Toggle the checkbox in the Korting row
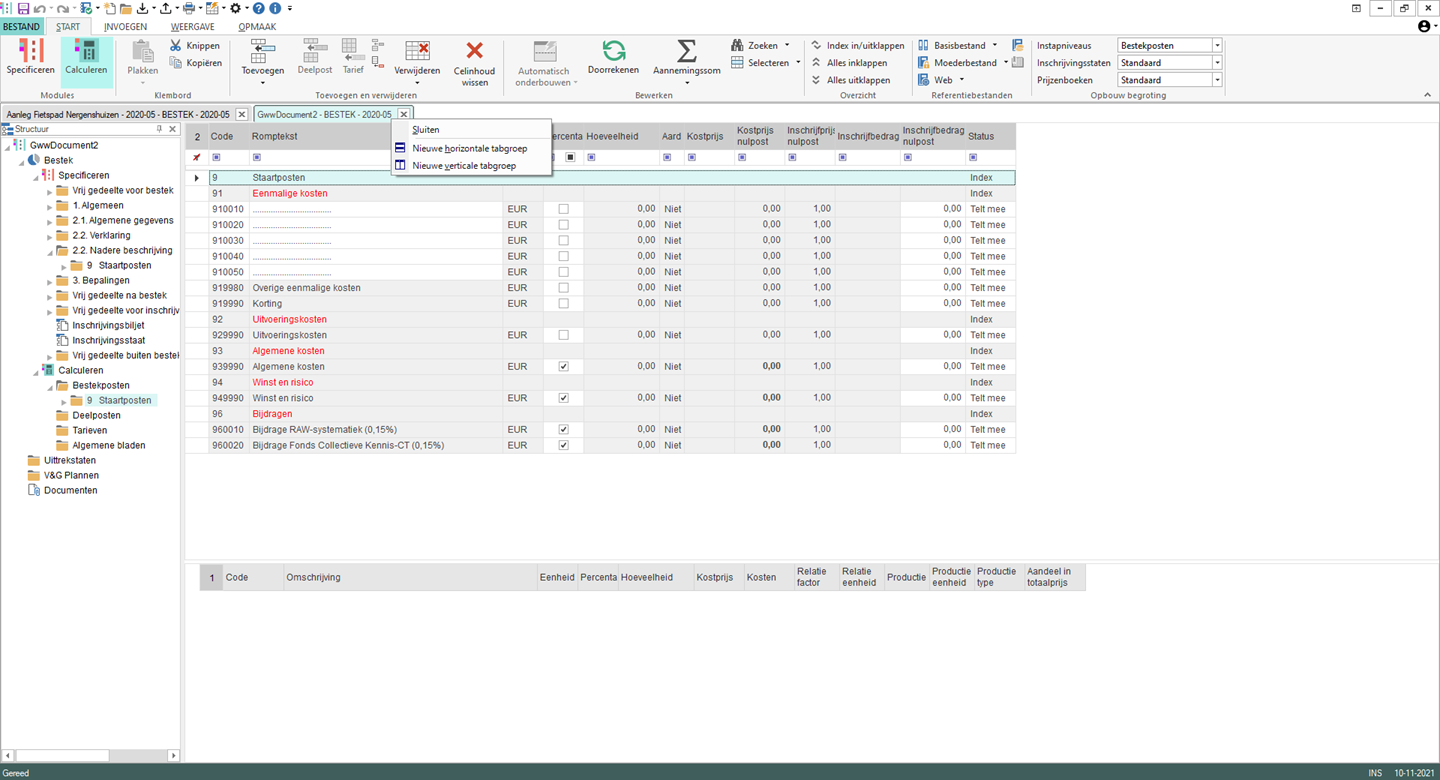The image size is (1440, 780). click(563, 304)
